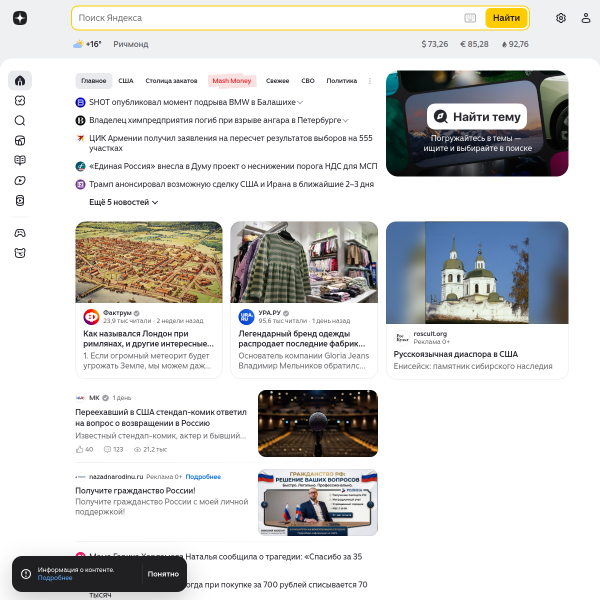
Task: Open the Mash Money tab
Action: click(232, 81)
